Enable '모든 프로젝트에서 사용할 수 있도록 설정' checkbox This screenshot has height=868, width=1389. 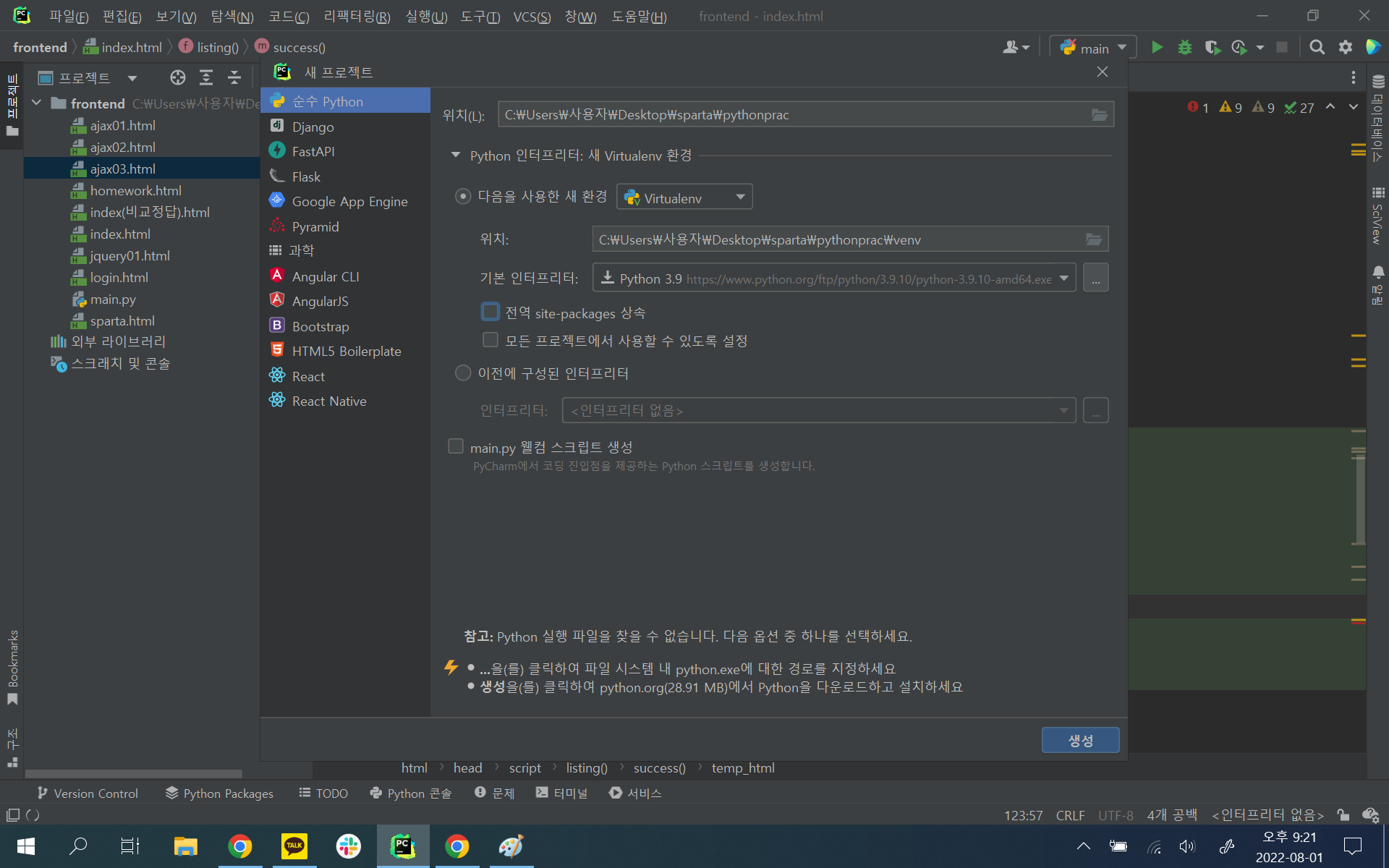(490, 340)
